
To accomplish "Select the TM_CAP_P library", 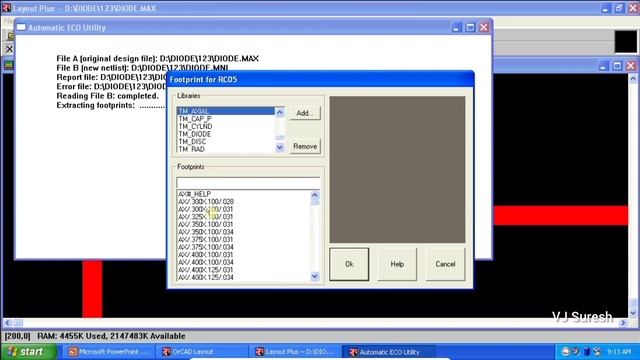I will [226, 119].
